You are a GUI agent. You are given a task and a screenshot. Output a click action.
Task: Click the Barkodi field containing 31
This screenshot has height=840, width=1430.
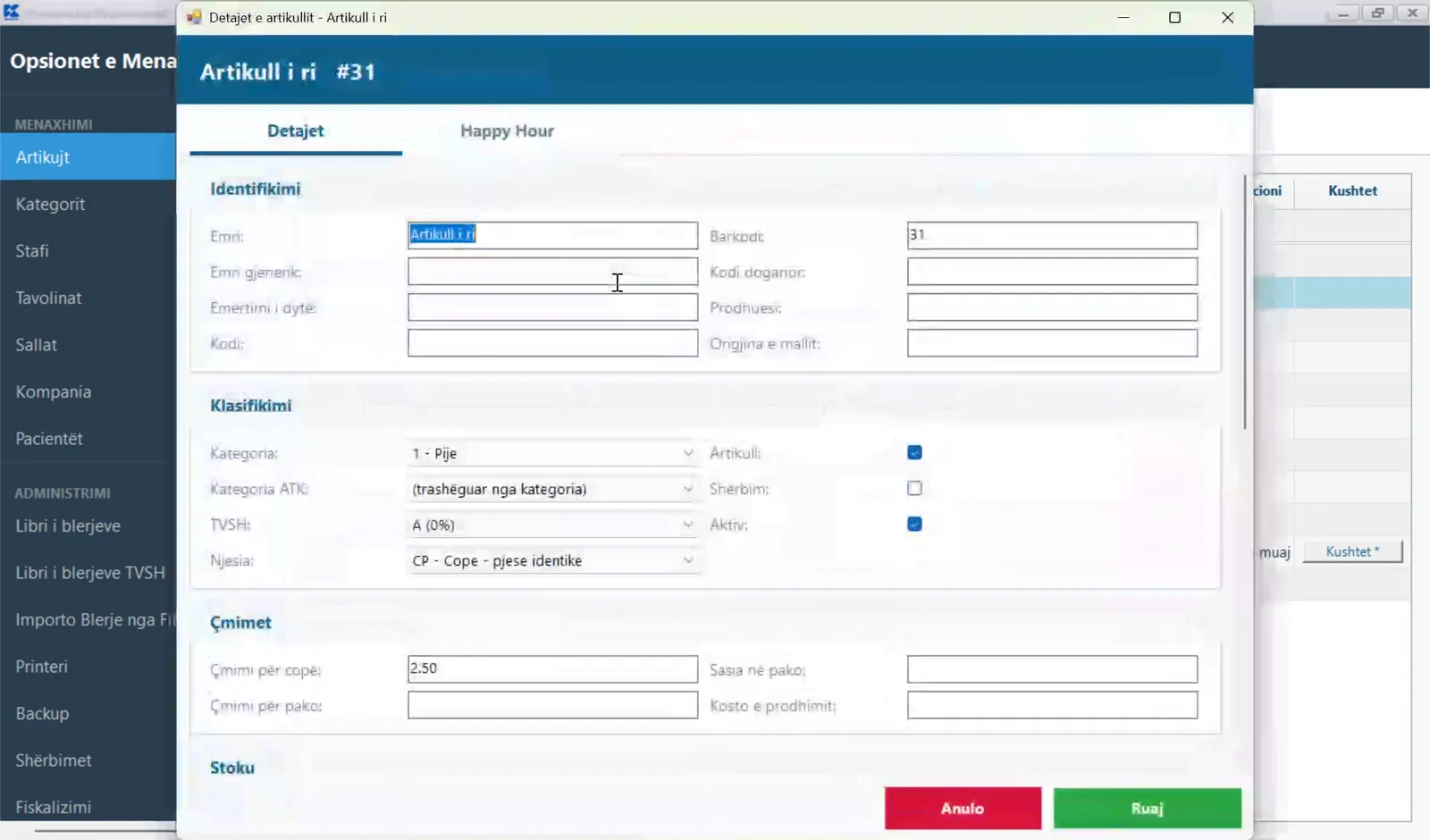[x=1052, y=235]
